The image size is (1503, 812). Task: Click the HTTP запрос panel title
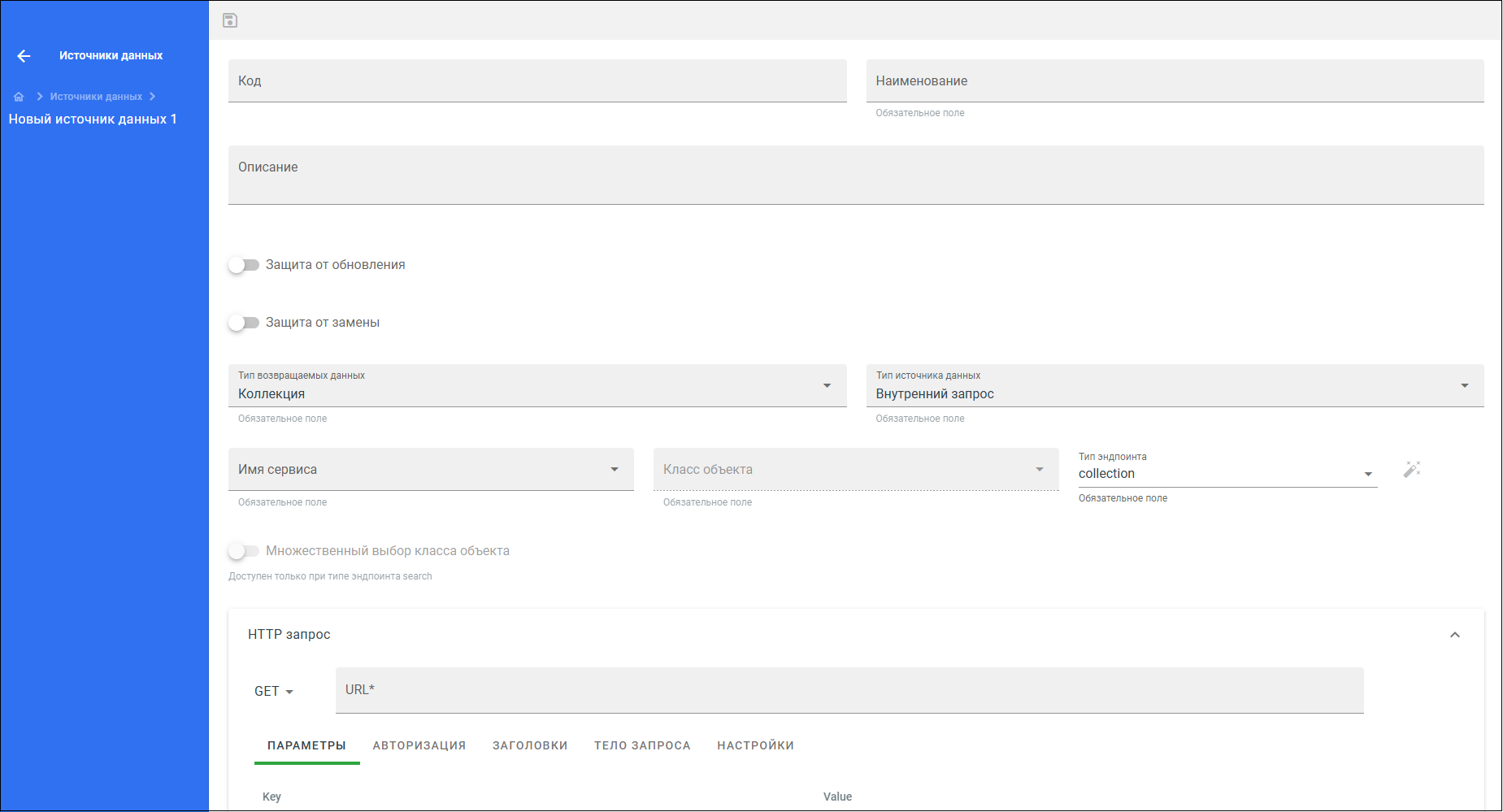[x=289, y=634]
